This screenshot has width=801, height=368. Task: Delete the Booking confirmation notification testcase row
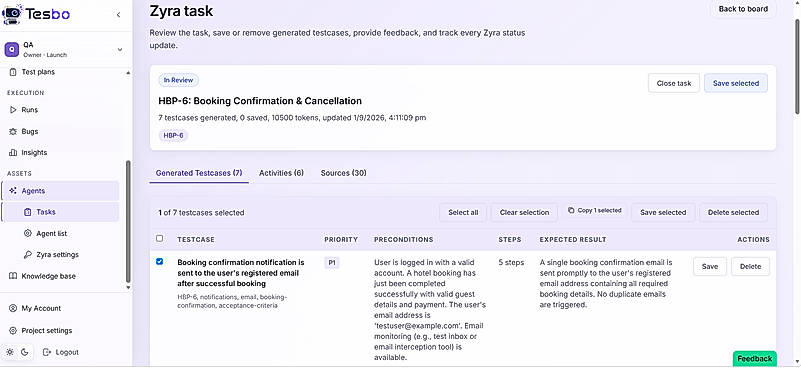pyautogui.click(x=750, y=266)
